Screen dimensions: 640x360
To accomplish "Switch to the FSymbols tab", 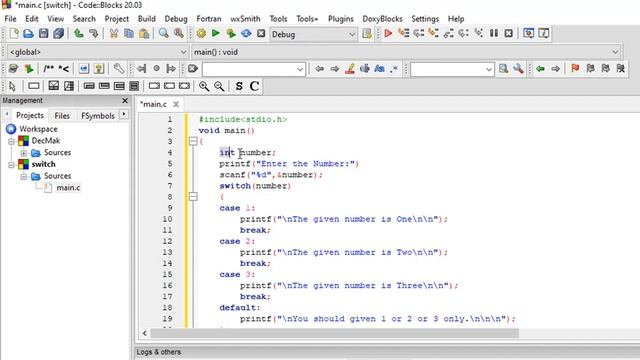I will pyautogui.click(x=98, y=116).
